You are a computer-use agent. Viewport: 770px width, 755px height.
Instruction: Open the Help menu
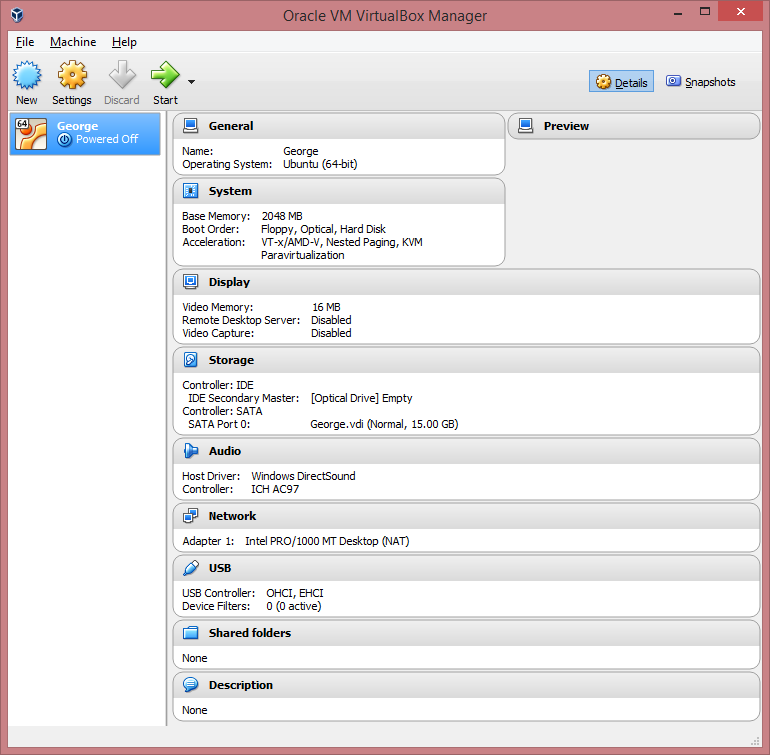coord(124,42)
